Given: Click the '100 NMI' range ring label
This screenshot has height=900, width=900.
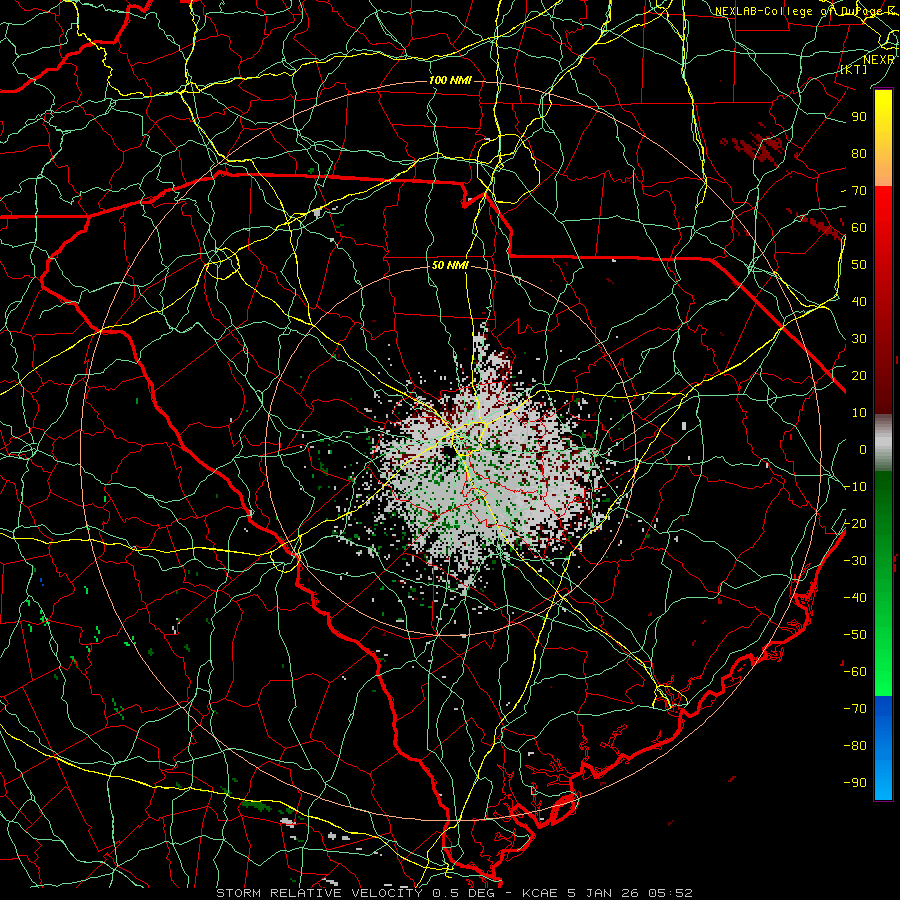Looking at the screenshot, I should coord(450,80).
